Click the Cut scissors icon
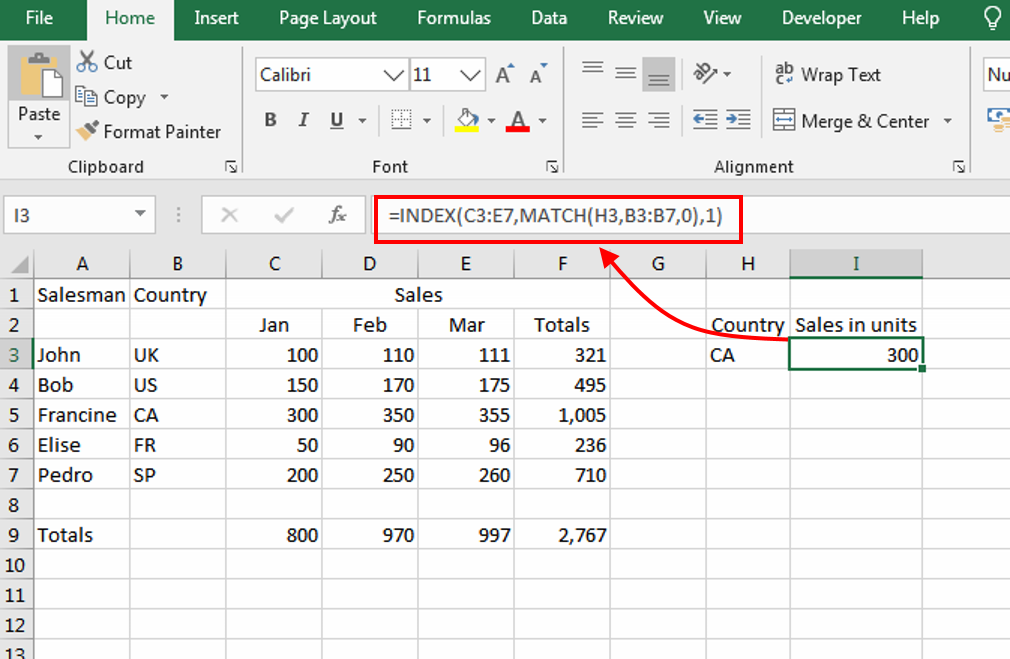The width and height of the screenshot is (1010, 659). pyautogui.click(x=88, y=62)
